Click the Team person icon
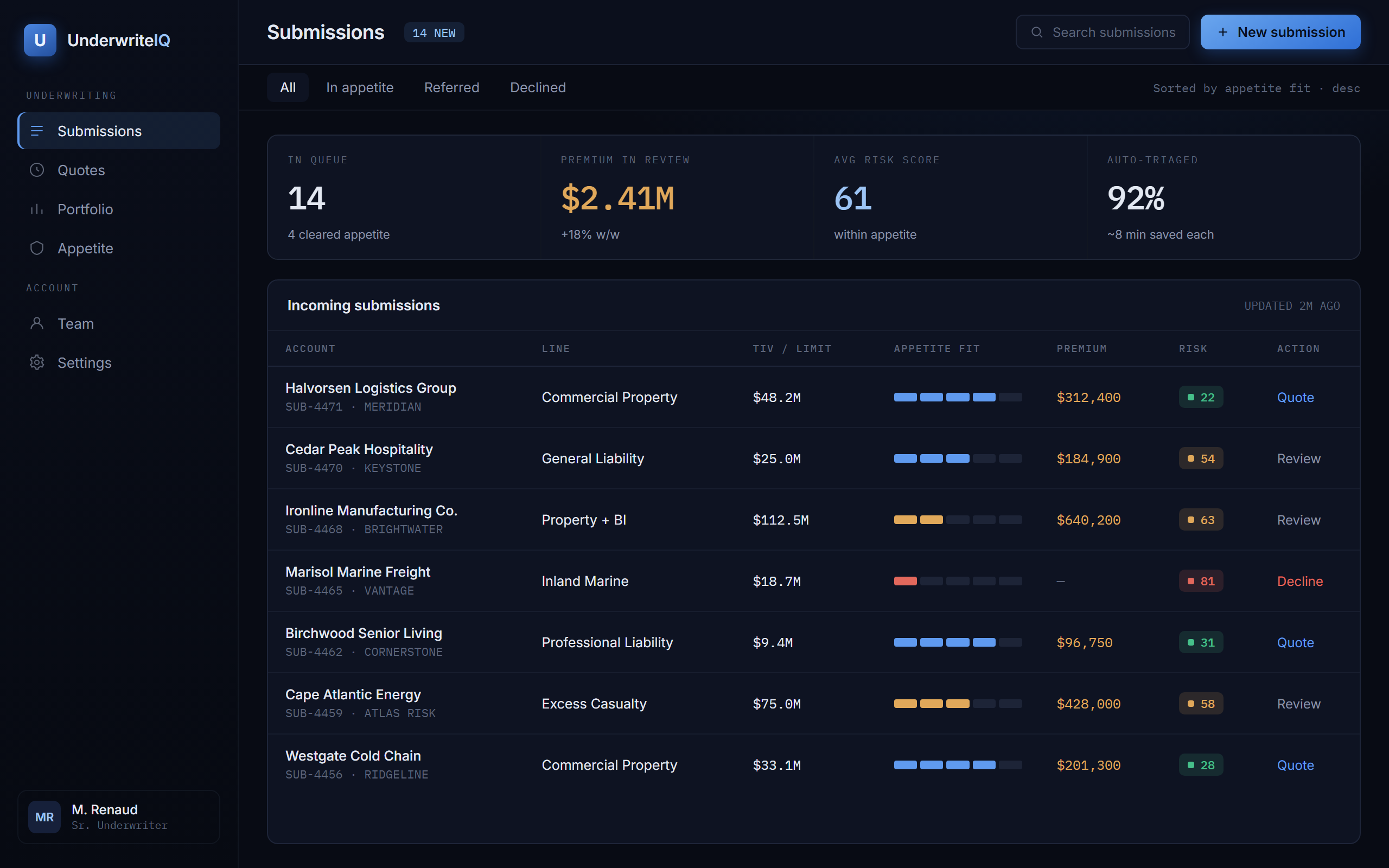 pos(37,323)
